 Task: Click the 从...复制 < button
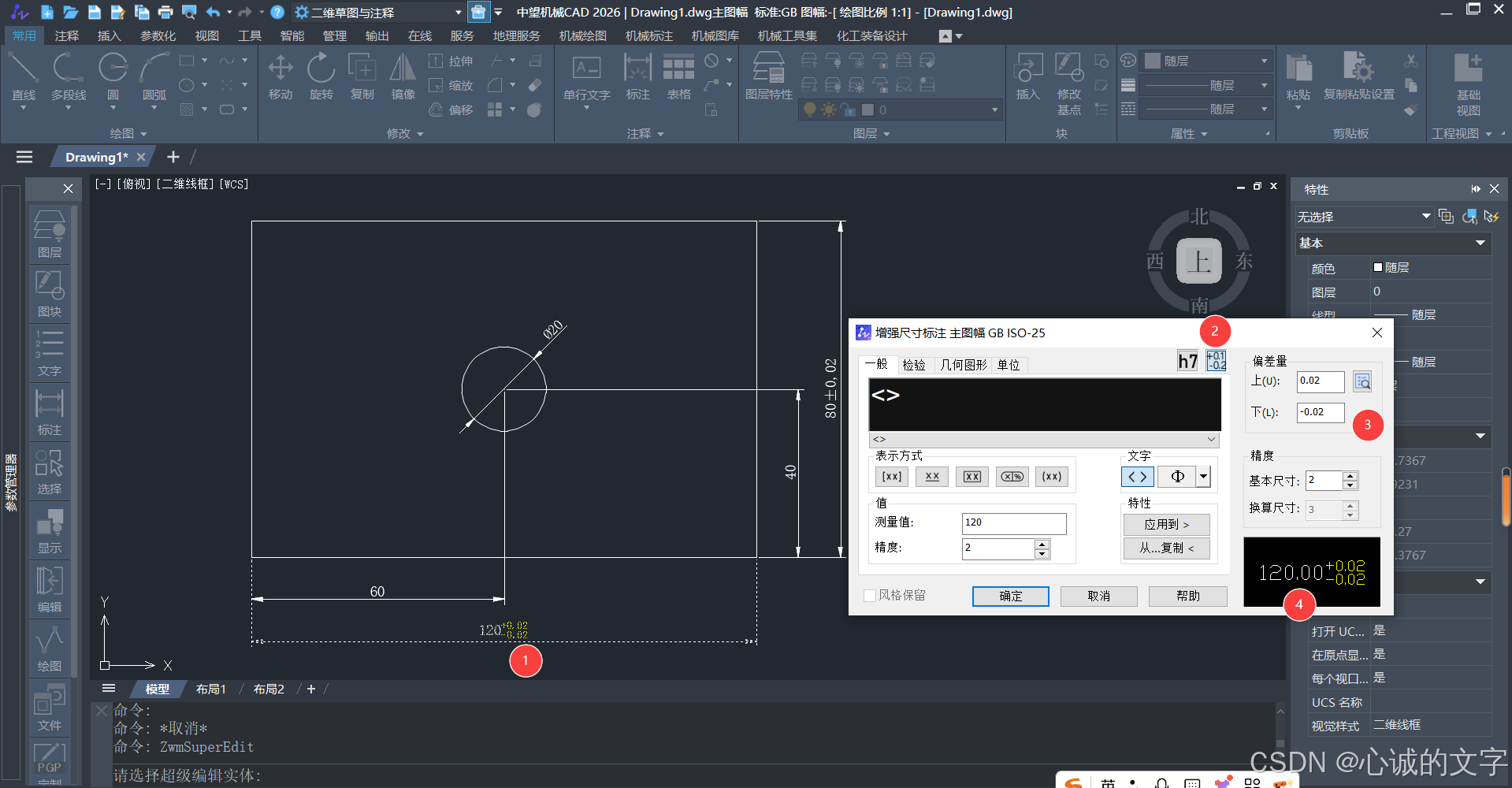(x=1167, y=548)
